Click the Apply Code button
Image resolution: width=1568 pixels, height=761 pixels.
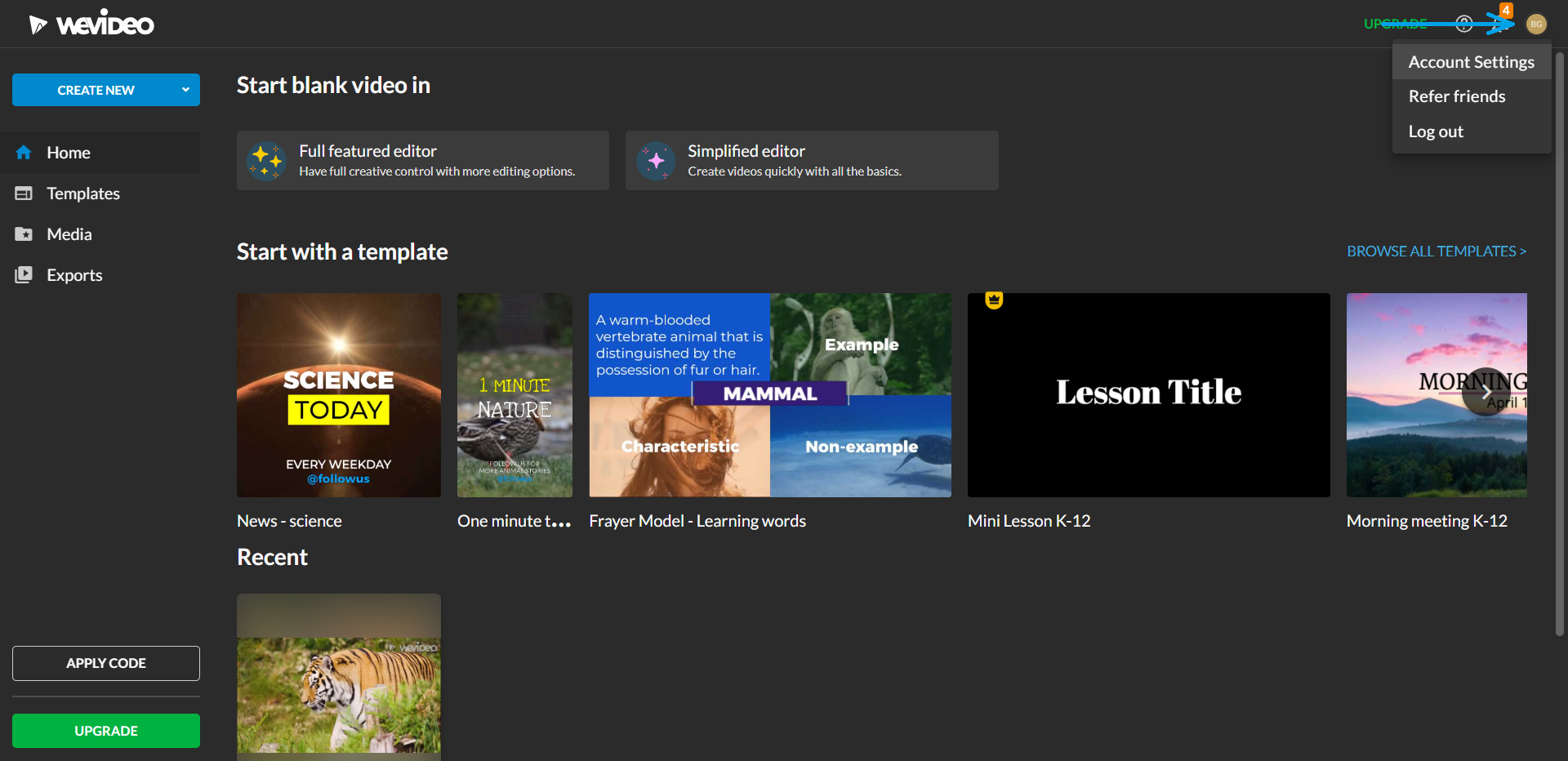pos(106,663)
